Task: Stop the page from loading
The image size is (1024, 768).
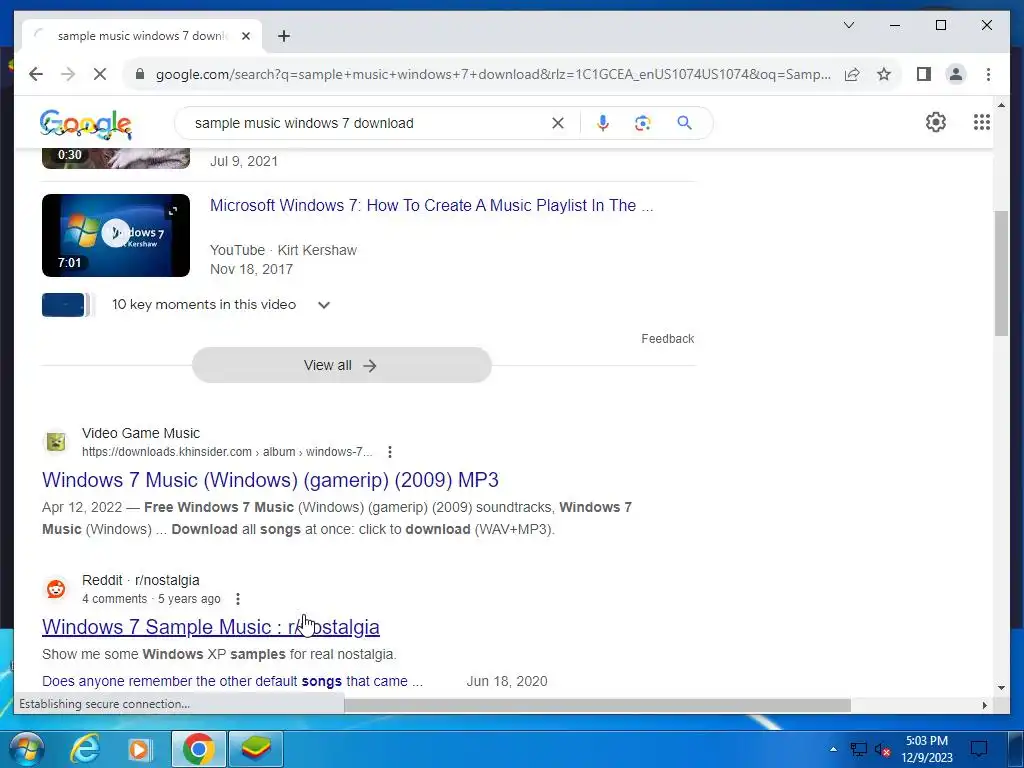Action: tap(99, 74)
